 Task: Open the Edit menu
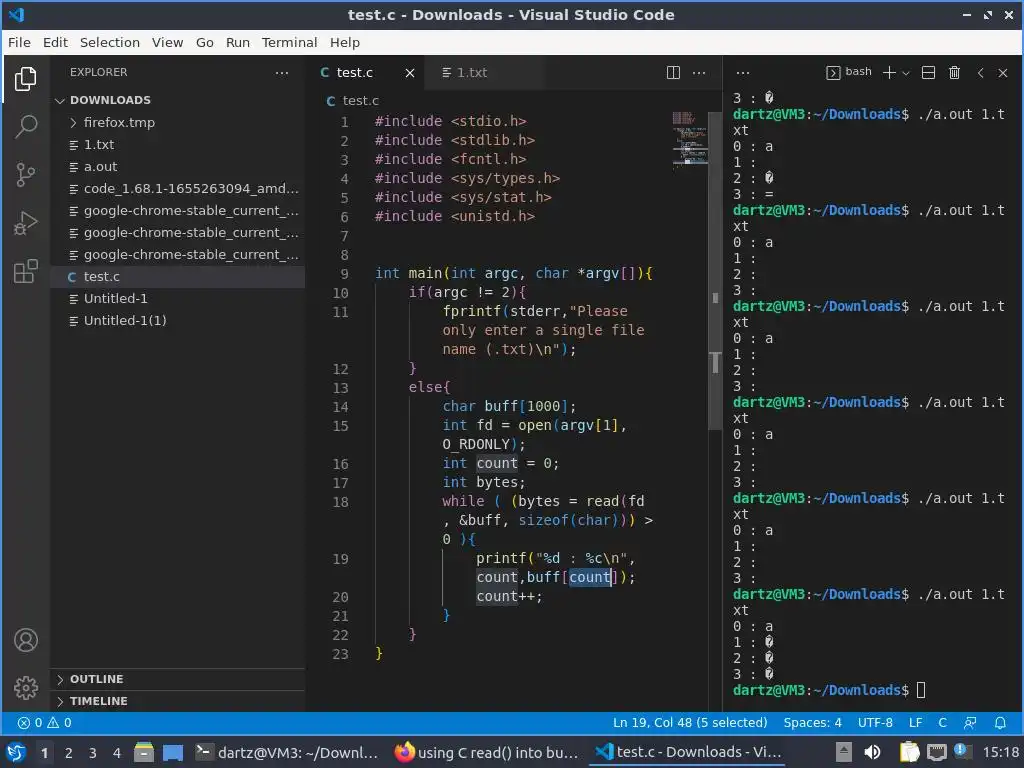pos(56,42)
